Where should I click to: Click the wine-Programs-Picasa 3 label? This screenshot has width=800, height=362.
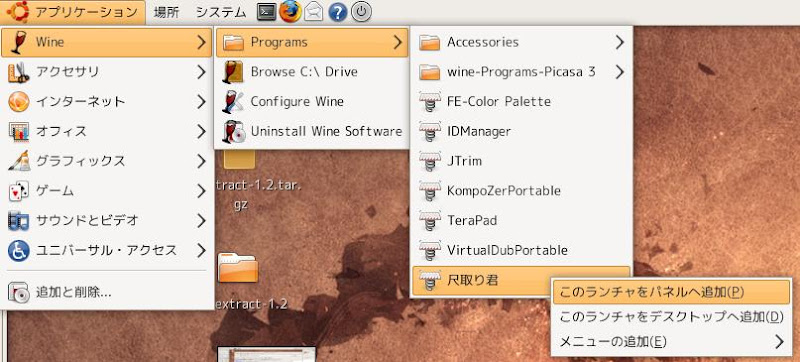tap(521, 72)
